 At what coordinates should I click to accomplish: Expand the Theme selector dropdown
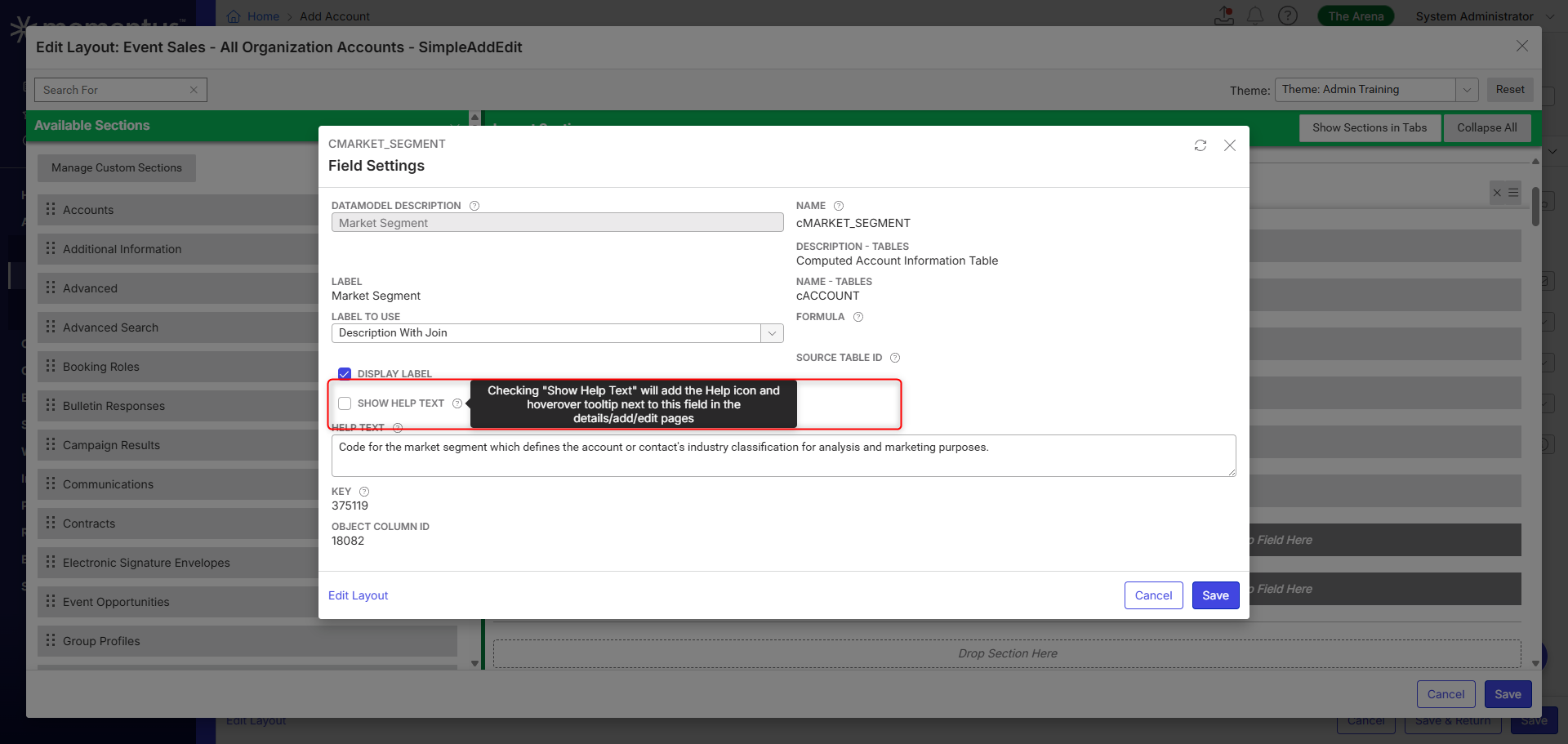pos(1467,90)
